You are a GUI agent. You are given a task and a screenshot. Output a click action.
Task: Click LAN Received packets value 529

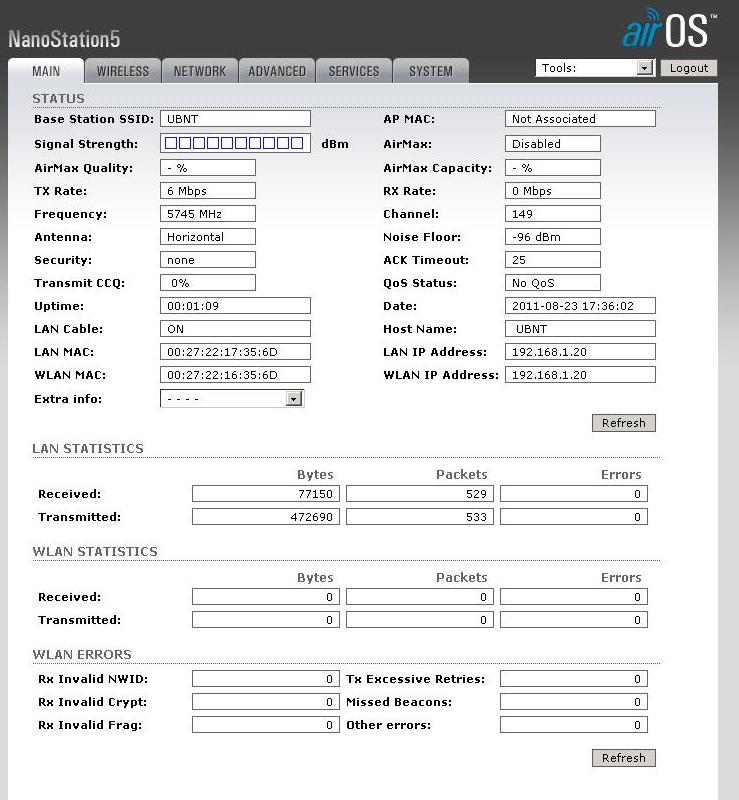point(420,494)
